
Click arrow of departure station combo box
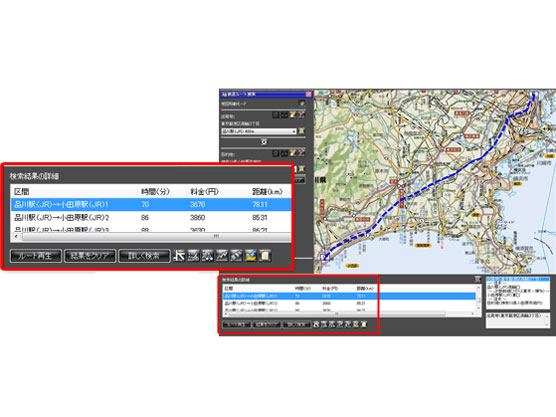click(294, 131)
